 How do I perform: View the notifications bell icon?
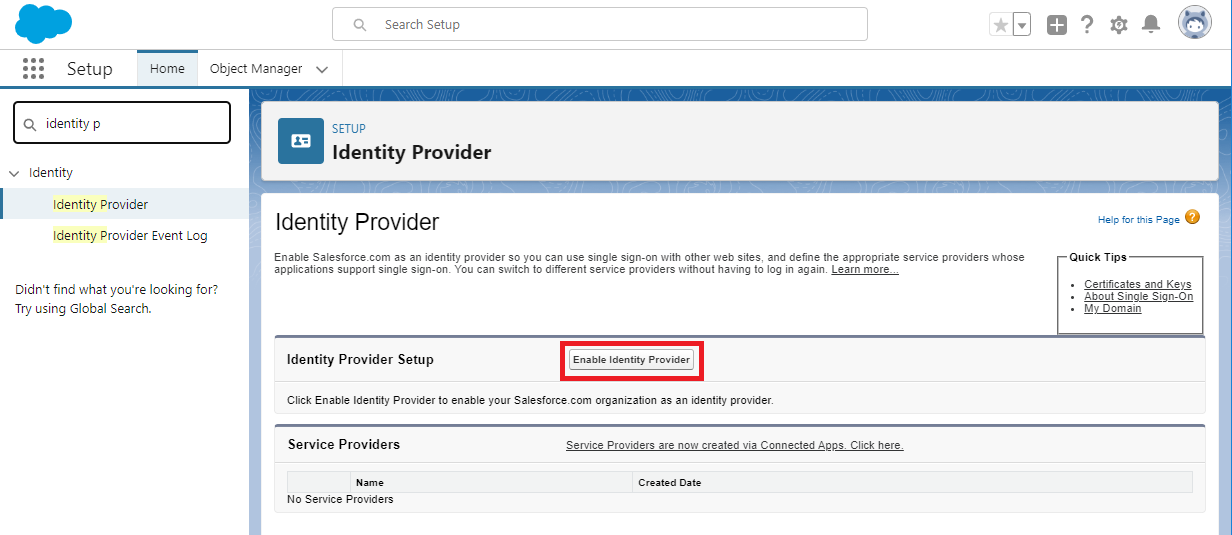pos(1151,25)
